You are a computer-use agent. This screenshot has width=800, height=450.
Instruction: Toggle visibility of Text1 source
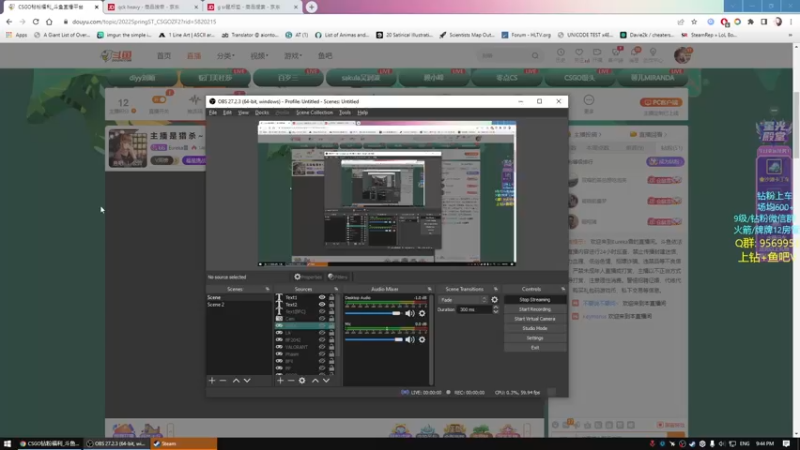click(322, 297)
